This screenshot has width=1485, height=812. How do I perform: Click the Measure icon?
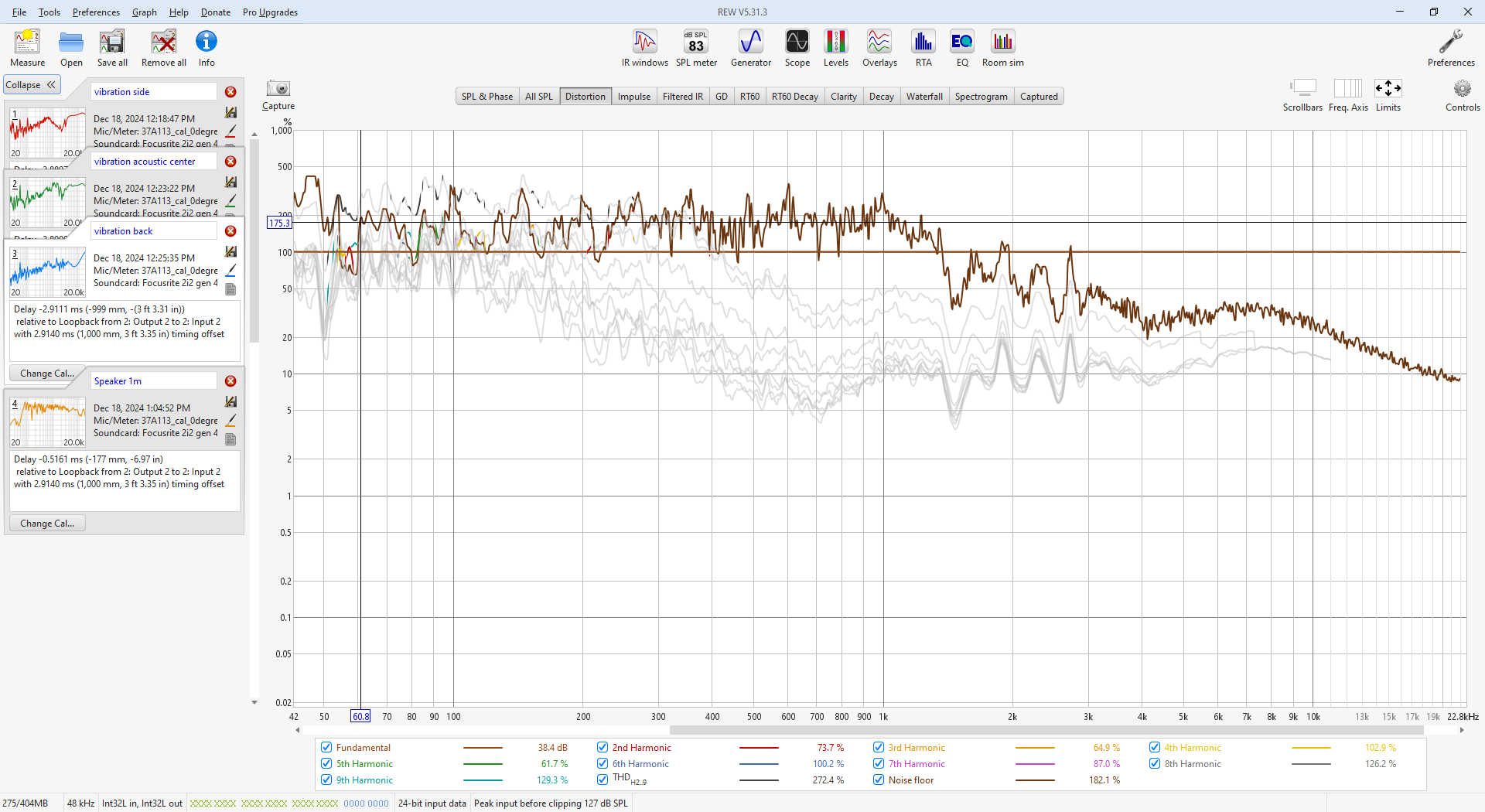coord(27,43)
